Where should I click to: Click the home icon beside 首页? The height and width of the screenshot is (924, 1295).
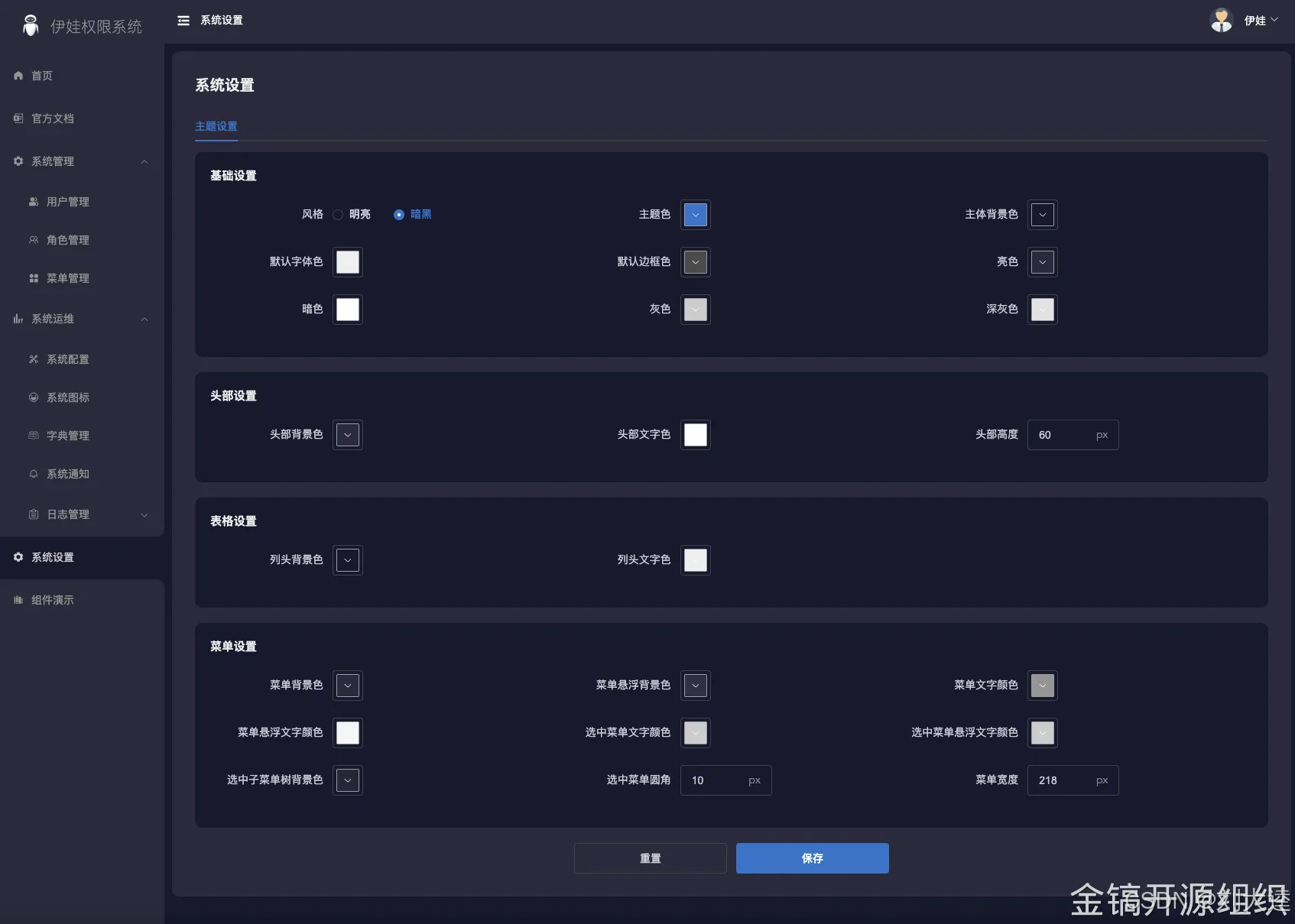click(x=18, y=76)
